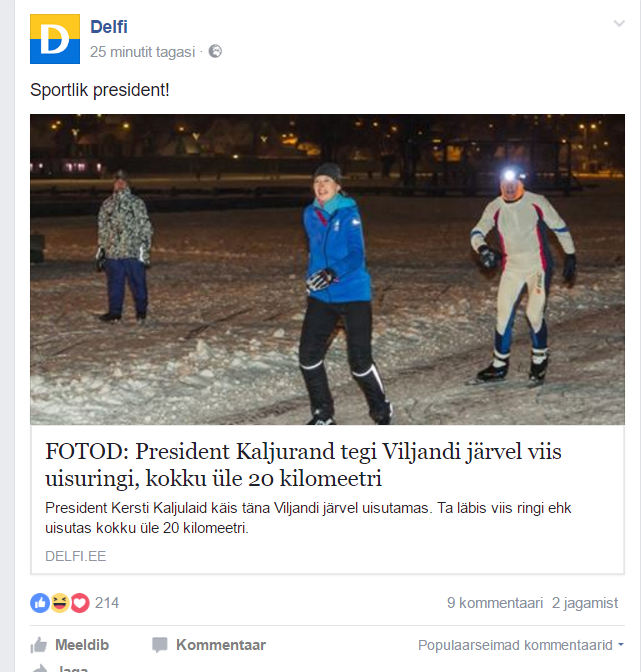Screen dimensions: 641x672
Task: Click the Jaga share arrow icon
Action: coord(40,668)
